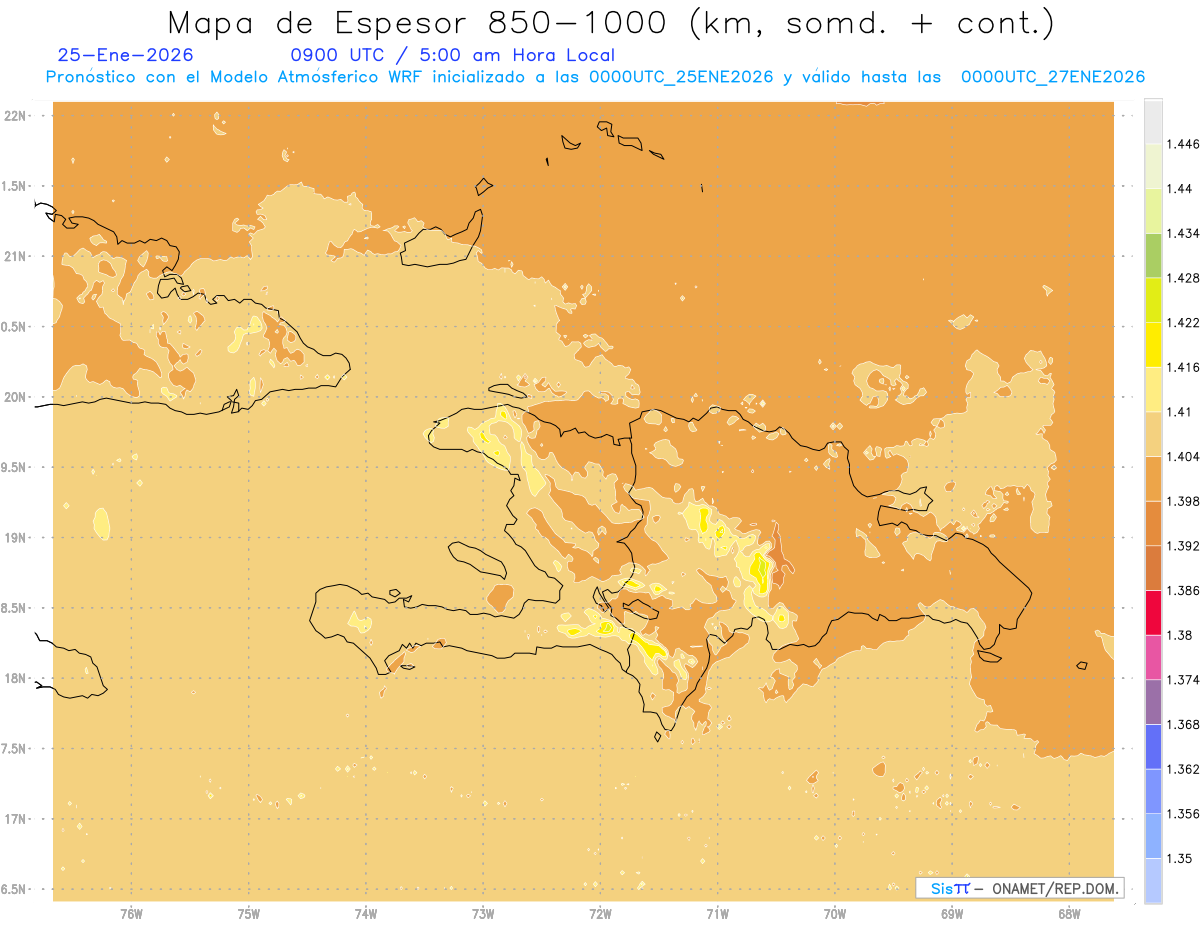Click the legend value "1.368"

click(x=1183, y=724)
